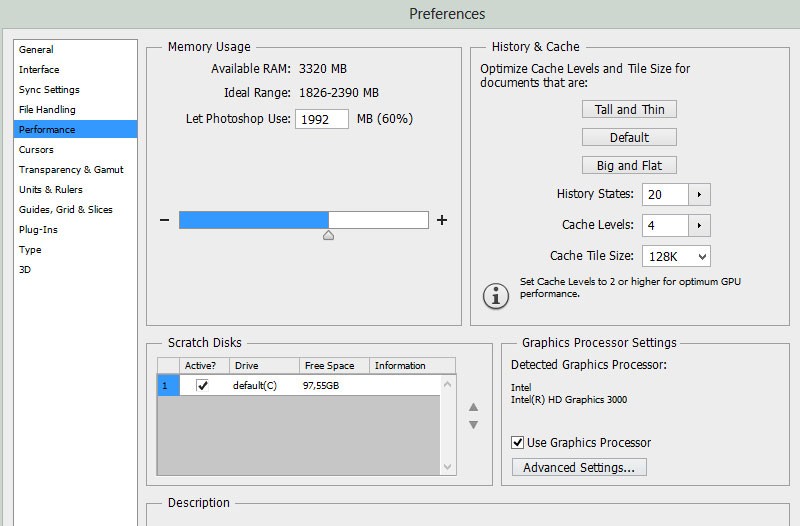Click the minus icon to decrease memory

165,220
